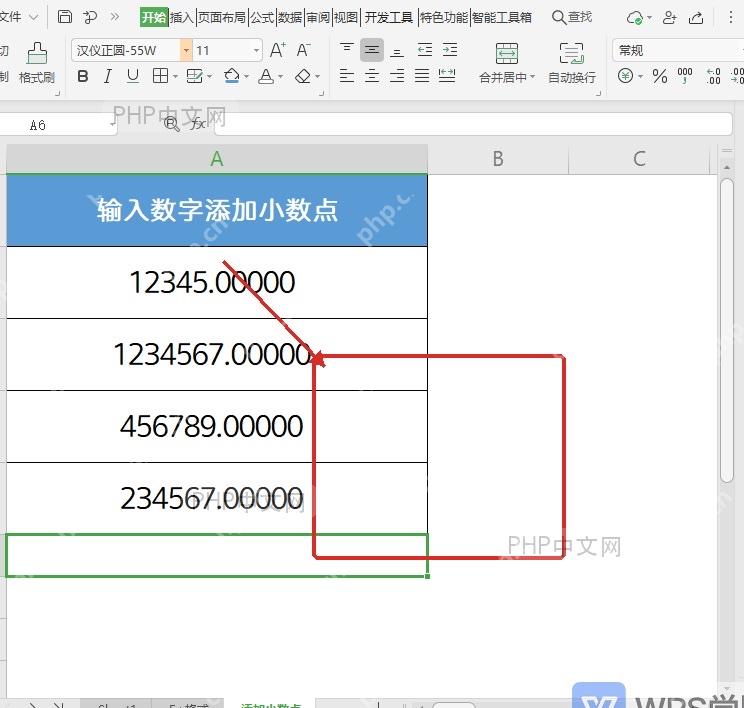
Task: Expand the font size dropdown
Action: point(256,50)
